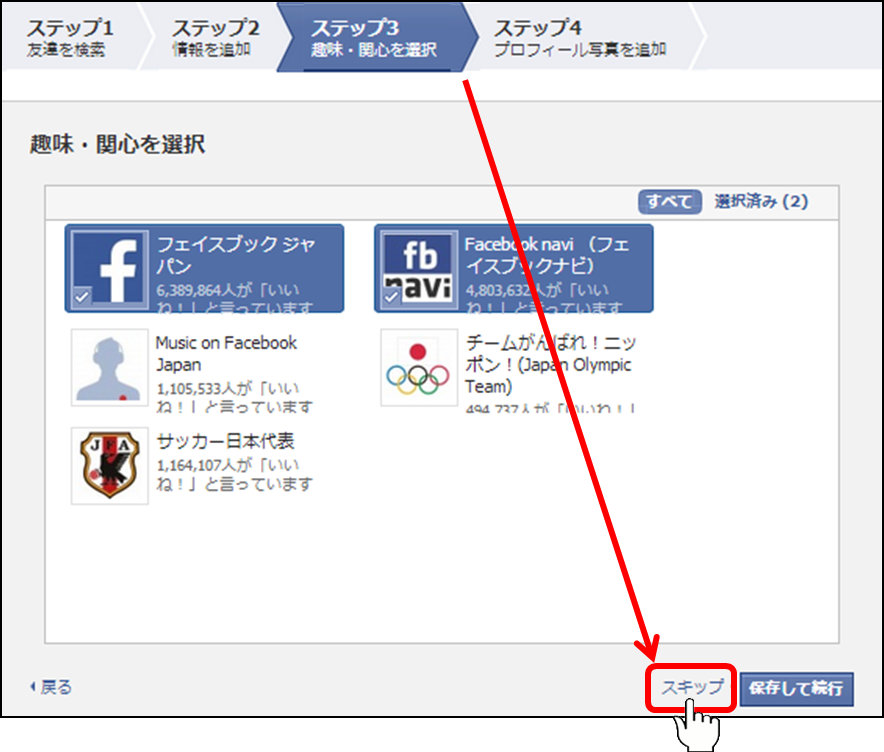
Task: Jump to ステップ4 プロフィール写真を追加 step
Action: coord(580,37)
